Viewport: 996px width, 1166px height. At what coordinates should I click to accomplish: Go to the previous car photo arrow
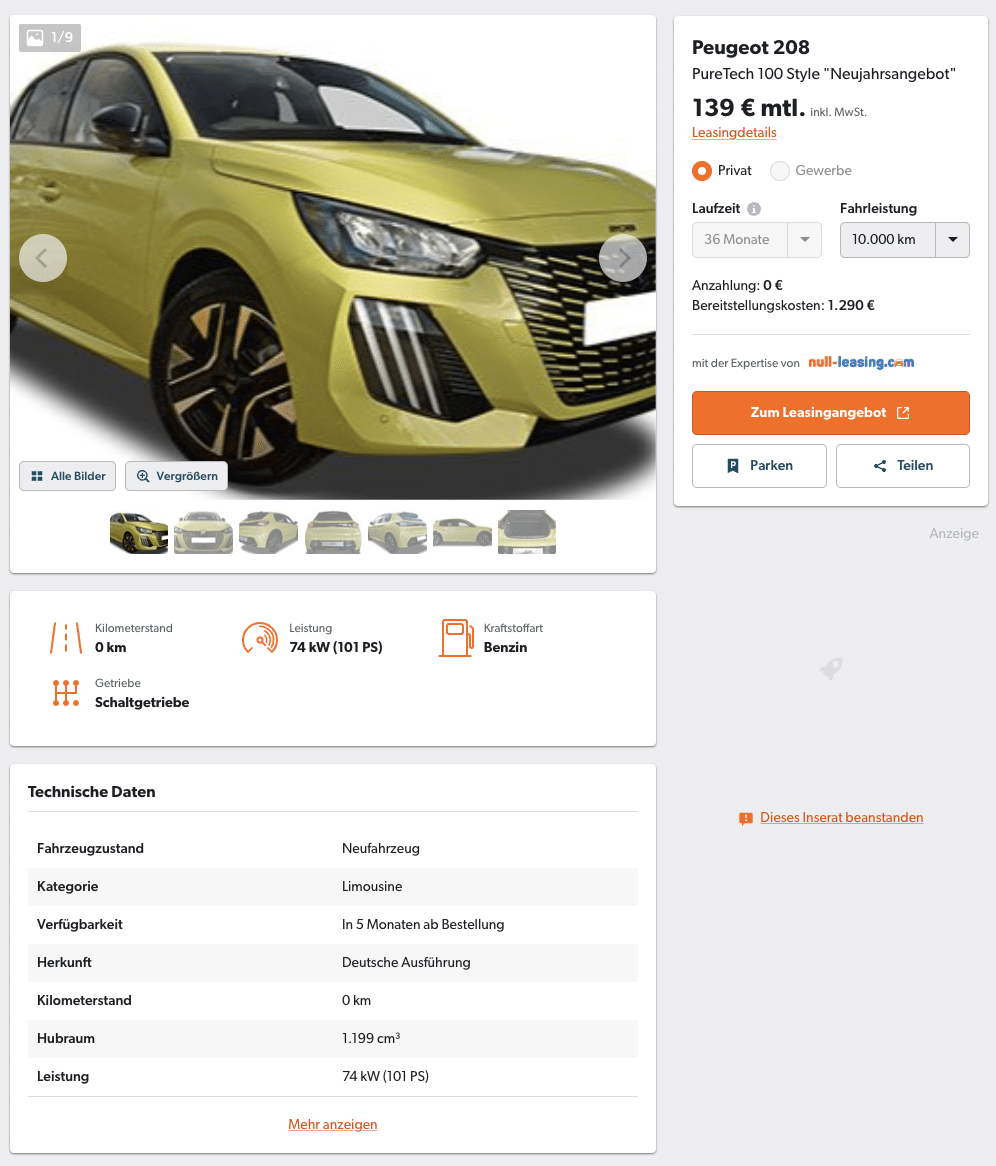(43, 258)
